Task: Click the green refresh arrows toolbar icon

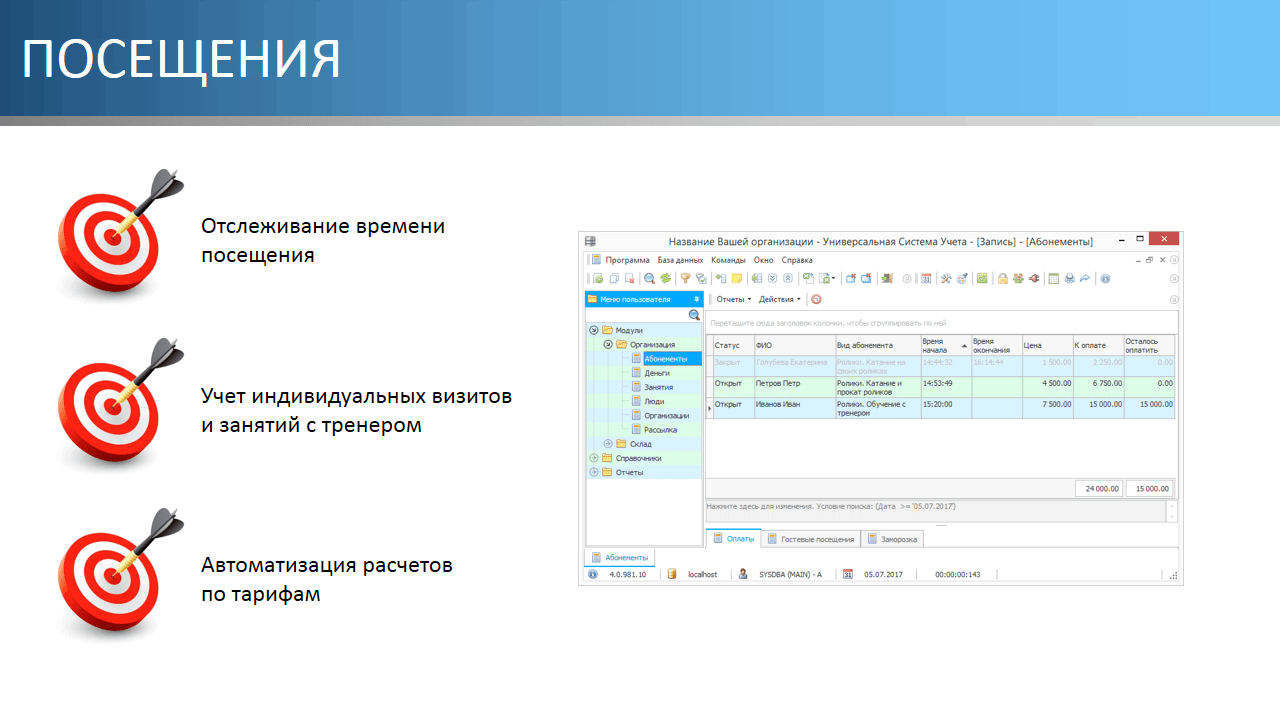Action: click(x=664, y=278)
